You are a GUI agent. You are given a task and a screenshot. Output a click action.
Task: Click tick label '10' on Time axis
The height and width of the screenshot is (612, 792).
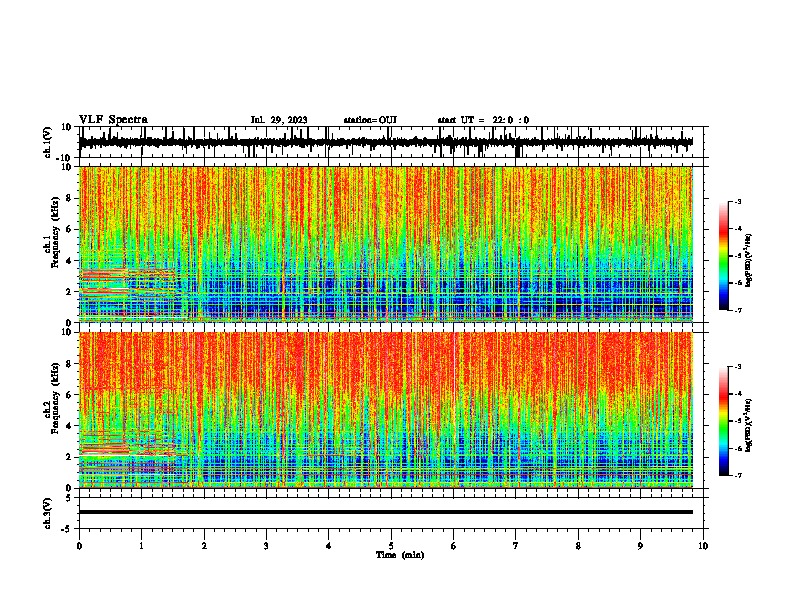(x=703, y=546)
